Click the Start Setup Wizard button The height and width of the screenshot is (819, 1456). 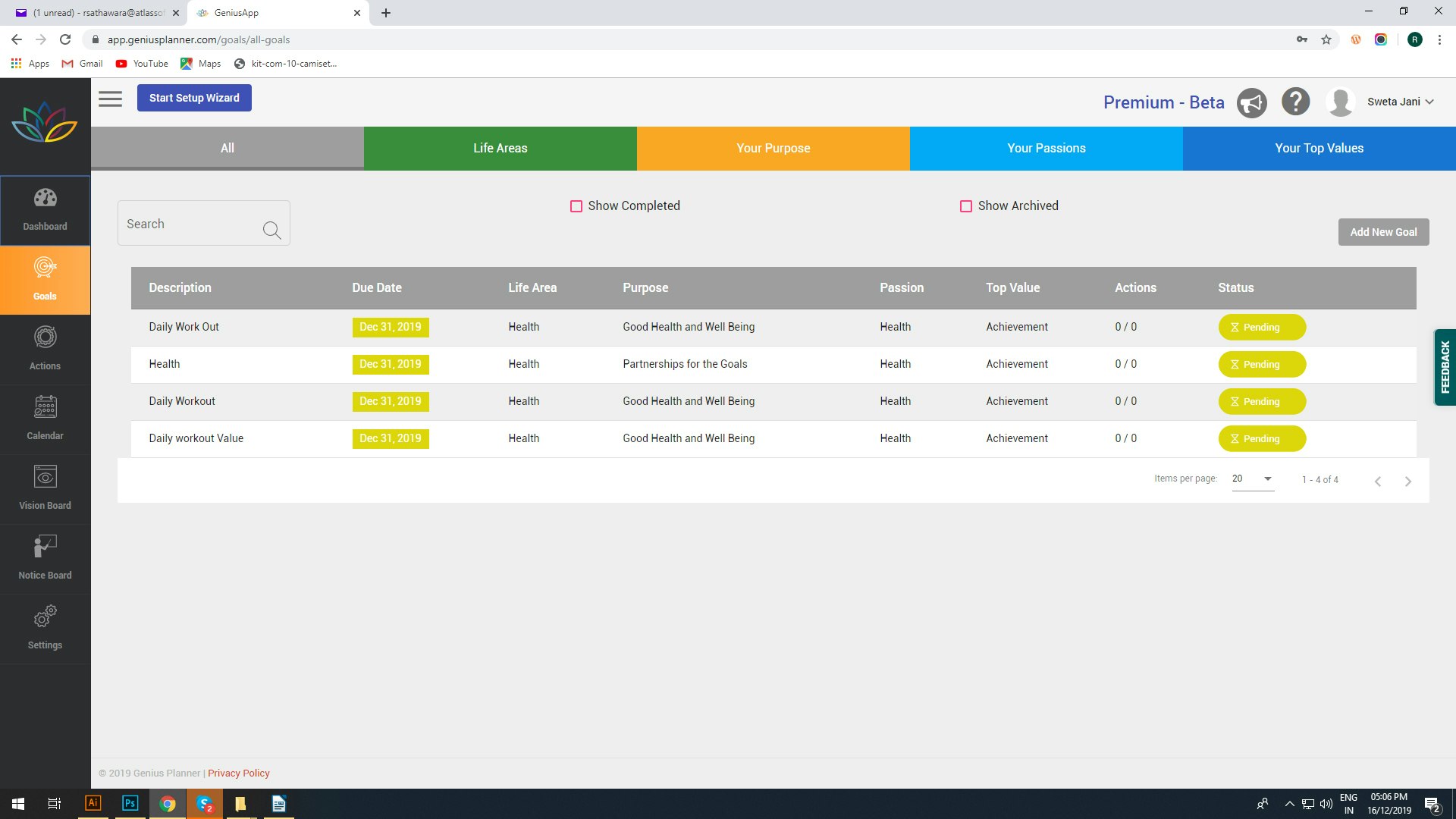(194, 98)
